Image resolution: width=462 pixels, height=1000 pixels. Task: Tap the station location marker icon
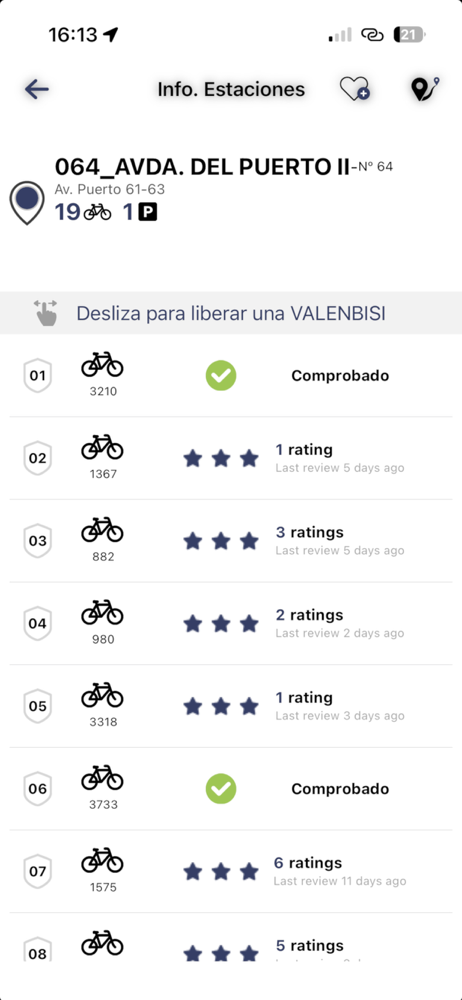coord(27,203)
